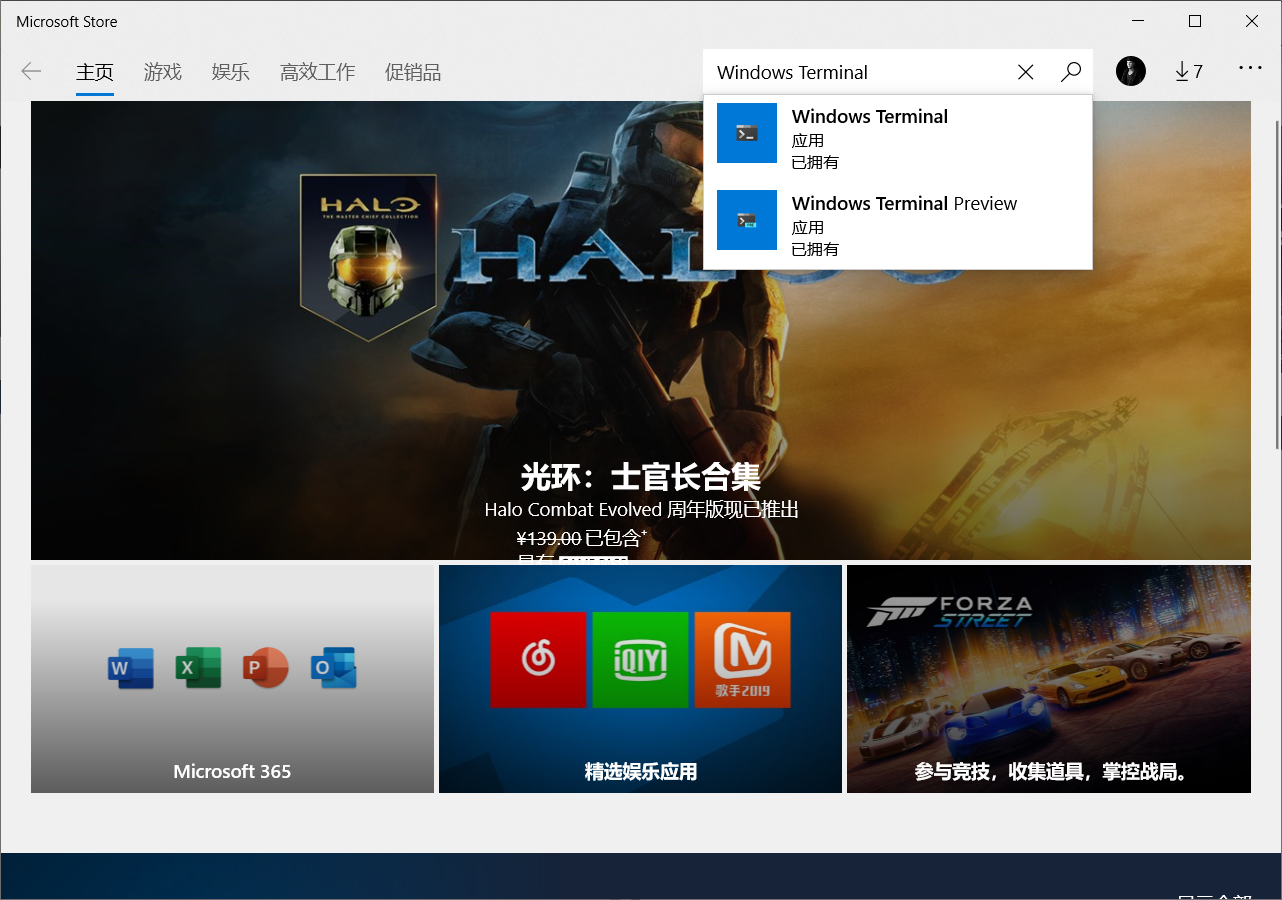This screenshot has width=1282, height=900.
Task: Click the Halo Combat Evolved 周年版 subtitle
Action: (x=641, y=510)
